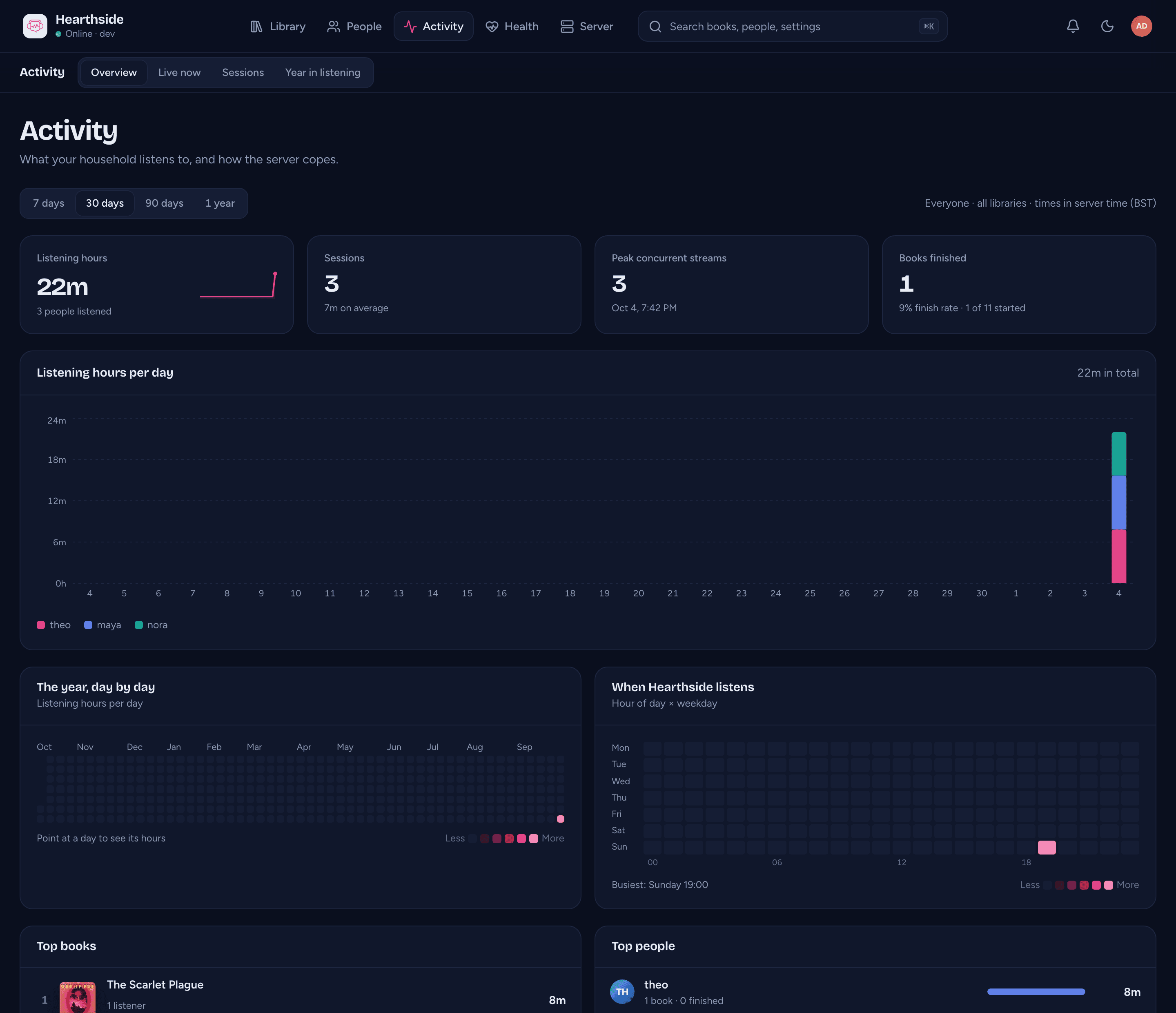Viewport: 1176px width, 1013px height.
Task: Select the 30 days range
Action: pyautogui.click(x=105, y=203)
